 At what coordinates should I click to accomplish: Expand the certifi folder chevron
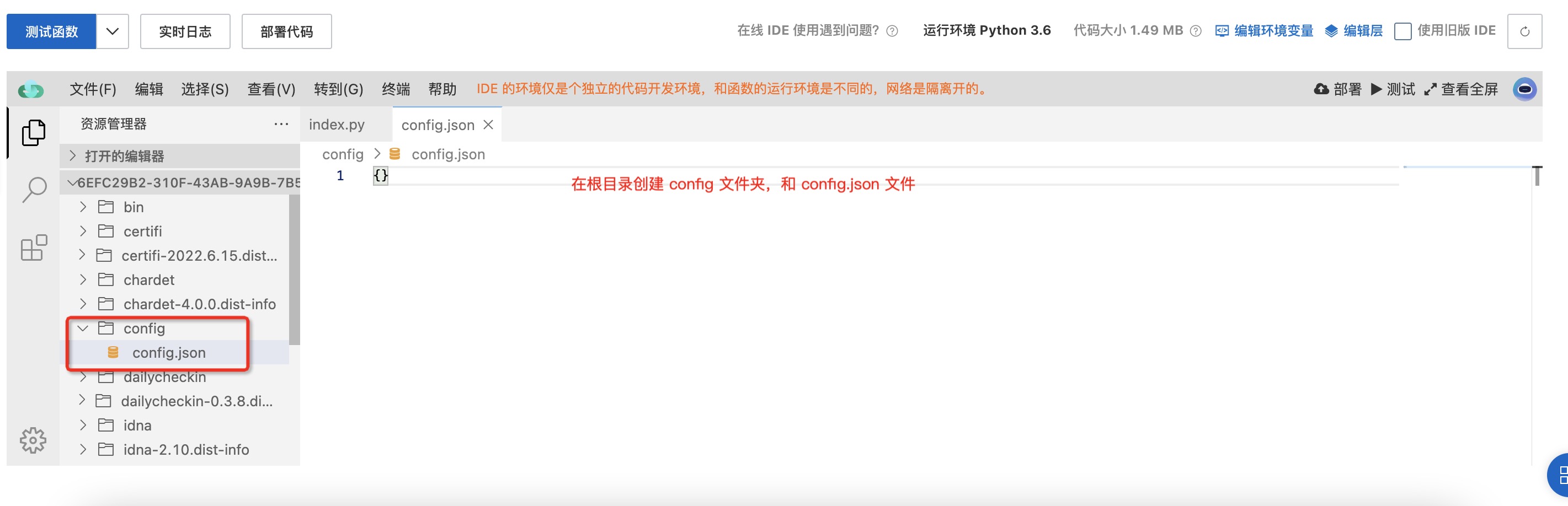point(83,231)
